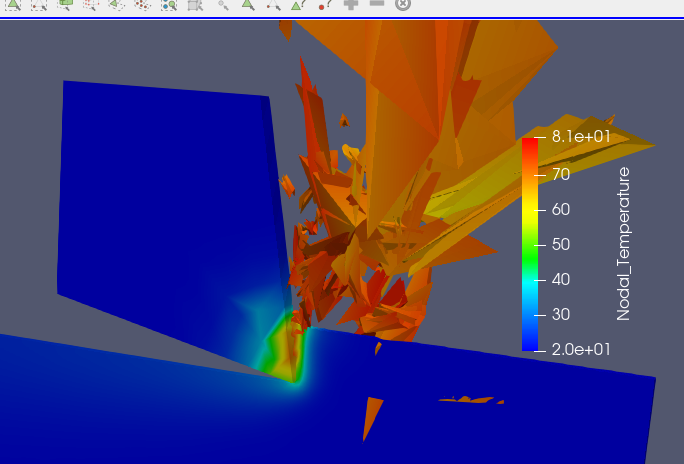Choose the Select Cells Through frustum tool

pos(65,5)
